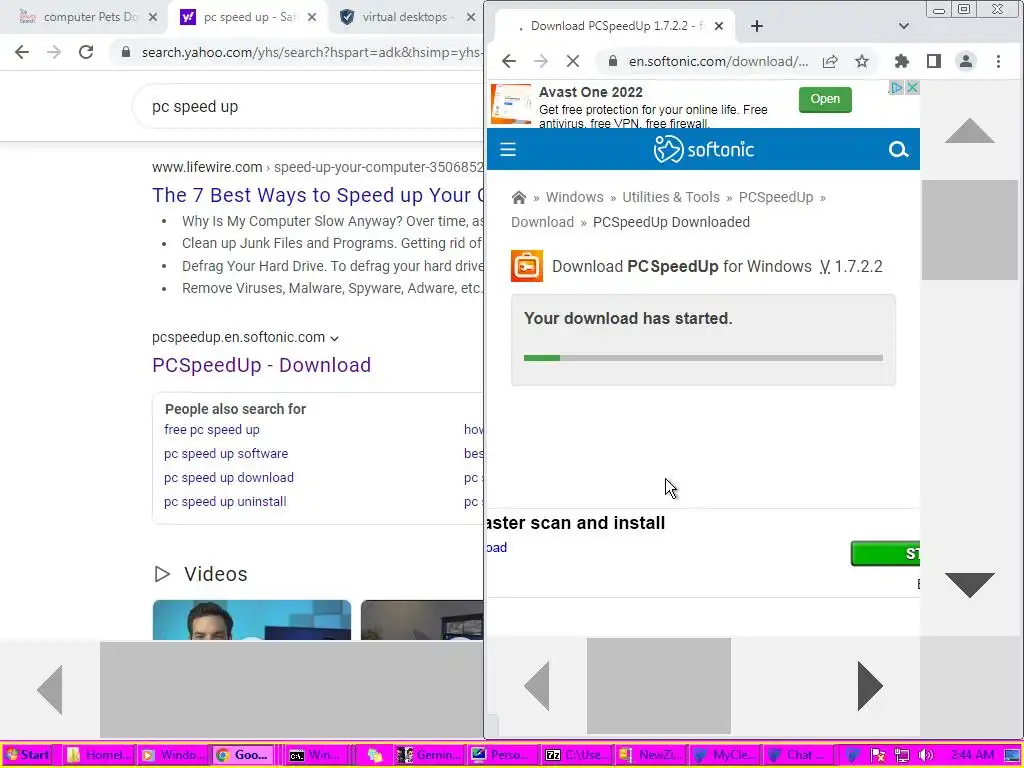This screenshot has width=1024, height=768.
Task: Open the tab search chevron dropdown
Action: pos(904,26)
